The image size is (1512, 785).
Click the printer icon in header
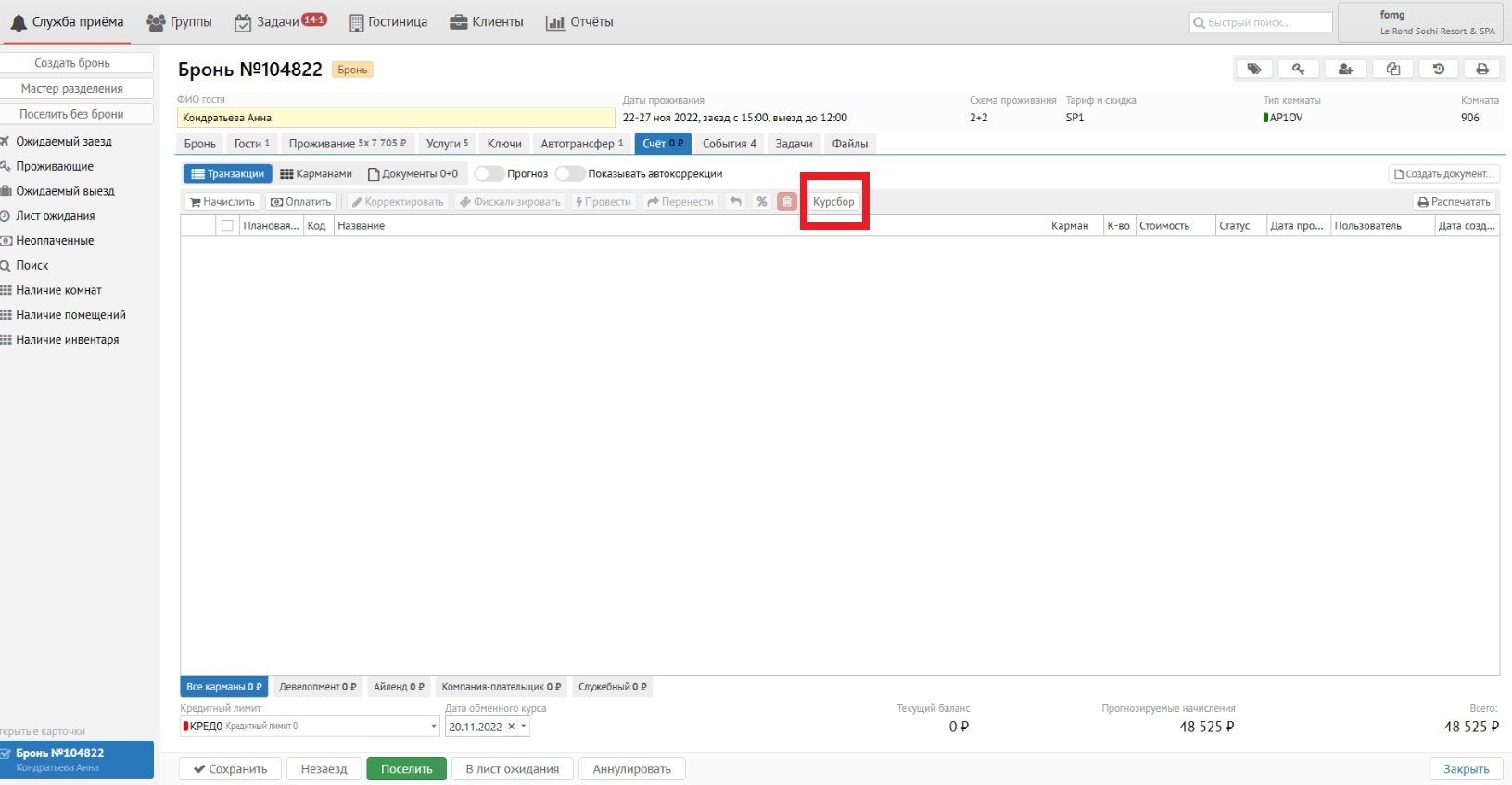[x=1482, y=70]
